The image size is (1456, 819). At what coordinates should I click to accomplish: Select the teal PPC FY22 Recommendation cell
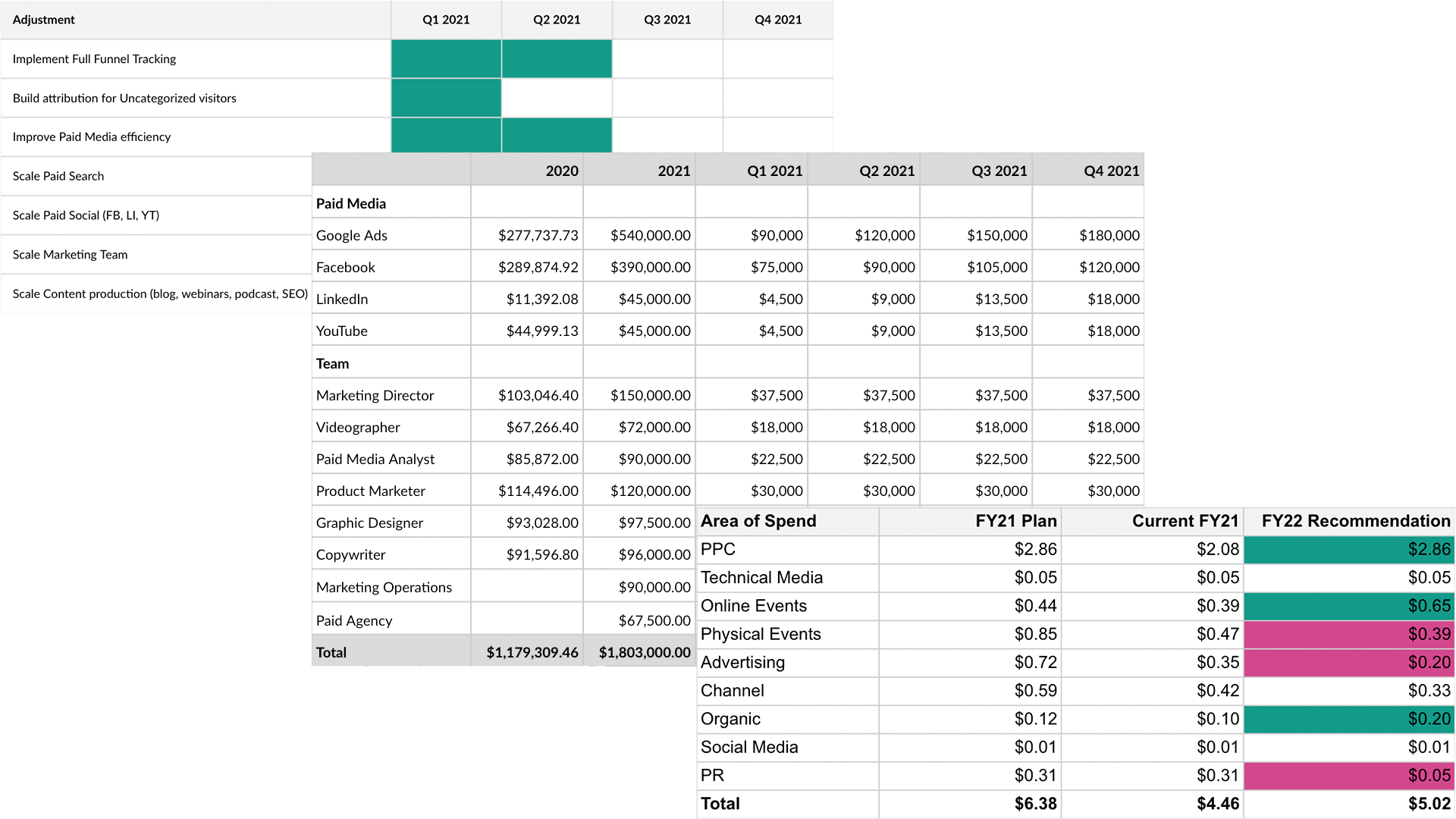(x=1348, y=550)
